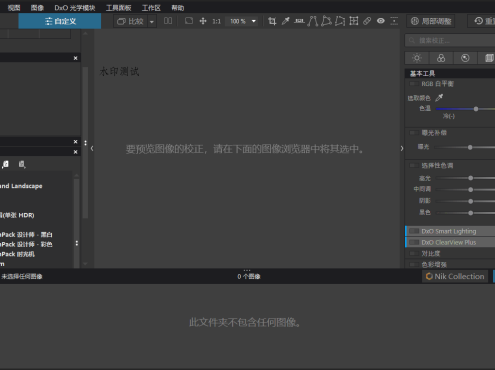This screenshot has width=495, height=370.
Task: Open the 工作区 menu
Action: tap(151, 8)
